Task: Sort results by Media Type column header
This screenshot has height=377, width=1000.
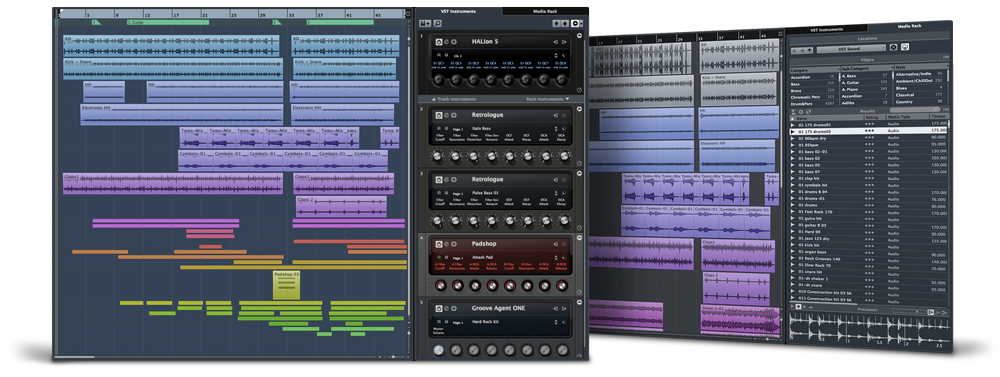Action: (x=908, y=117)
